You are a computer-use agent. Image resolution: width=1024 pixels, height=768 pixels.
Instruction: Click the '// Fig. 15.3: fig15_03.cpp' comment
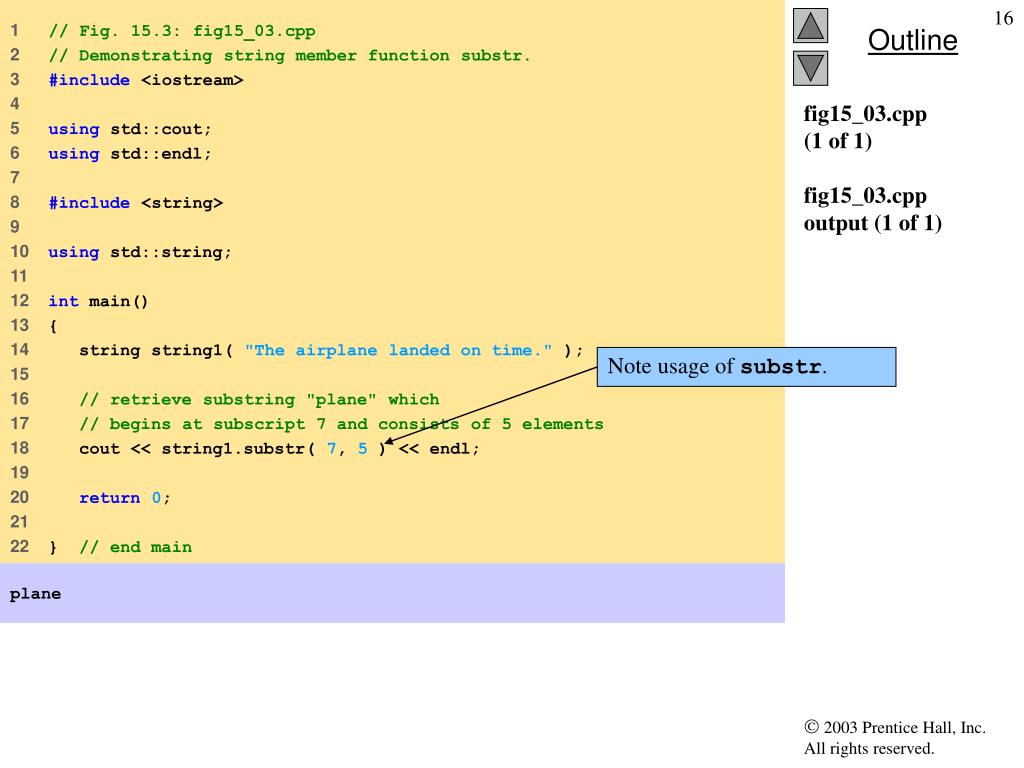[x=182, y=31]
